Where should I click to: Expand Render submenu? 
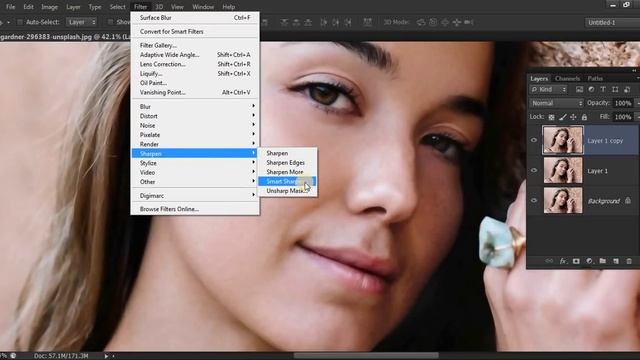pos(195,144)
